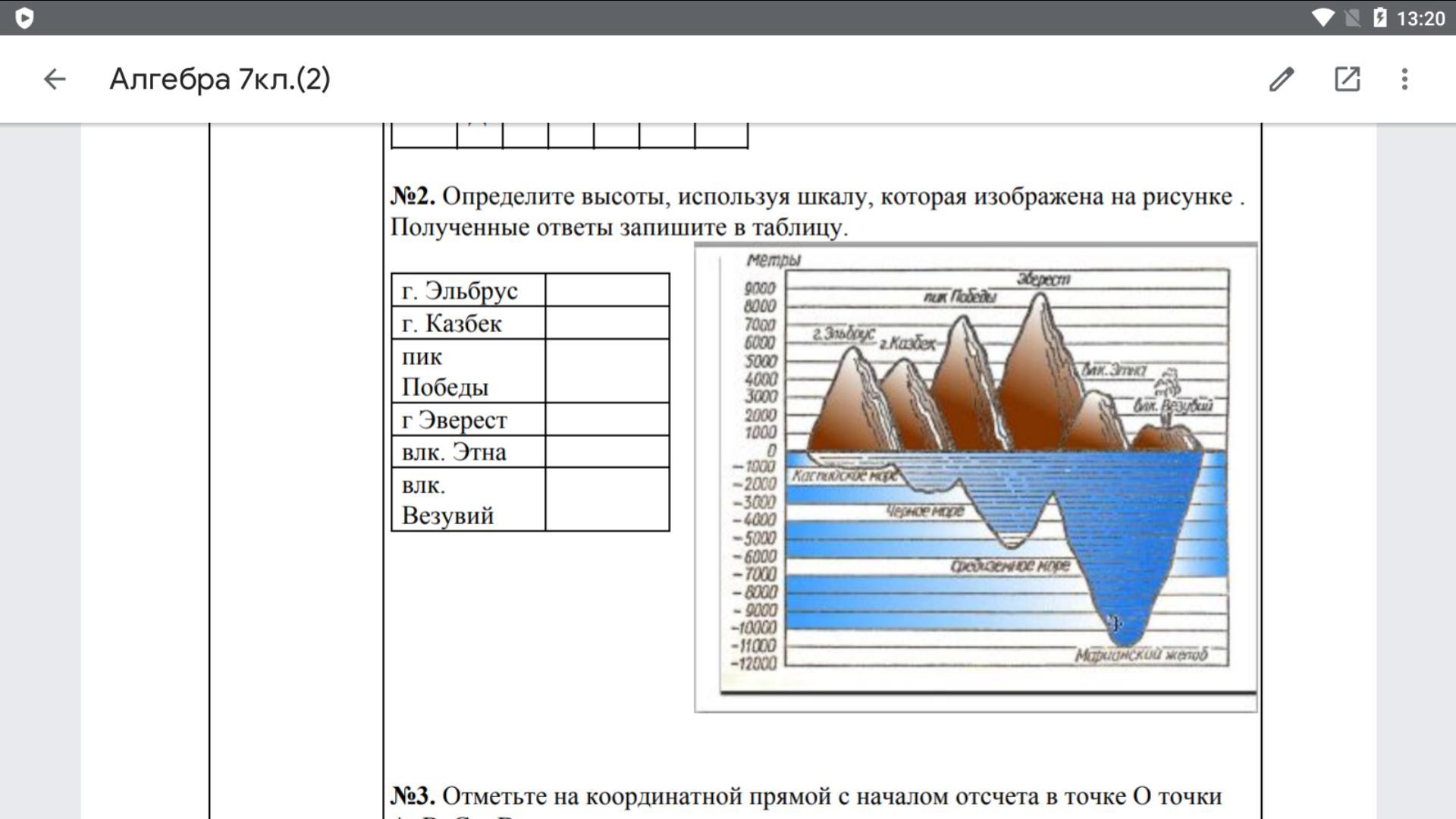Tap the Марианский желоб label in diagram

(x=1141, y=654)
